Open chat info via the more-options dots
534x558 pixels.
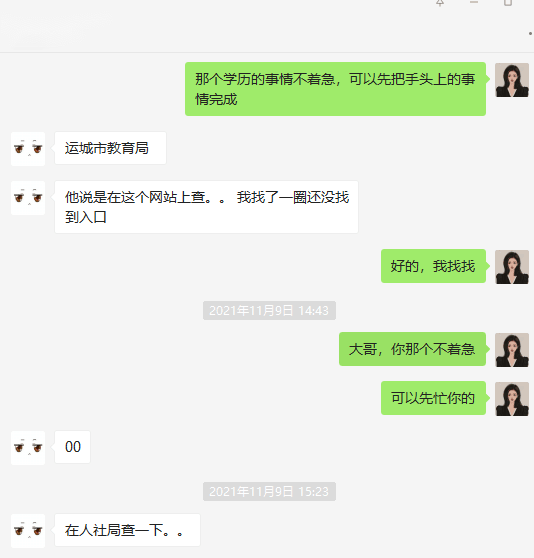click(x=530, y=33)
